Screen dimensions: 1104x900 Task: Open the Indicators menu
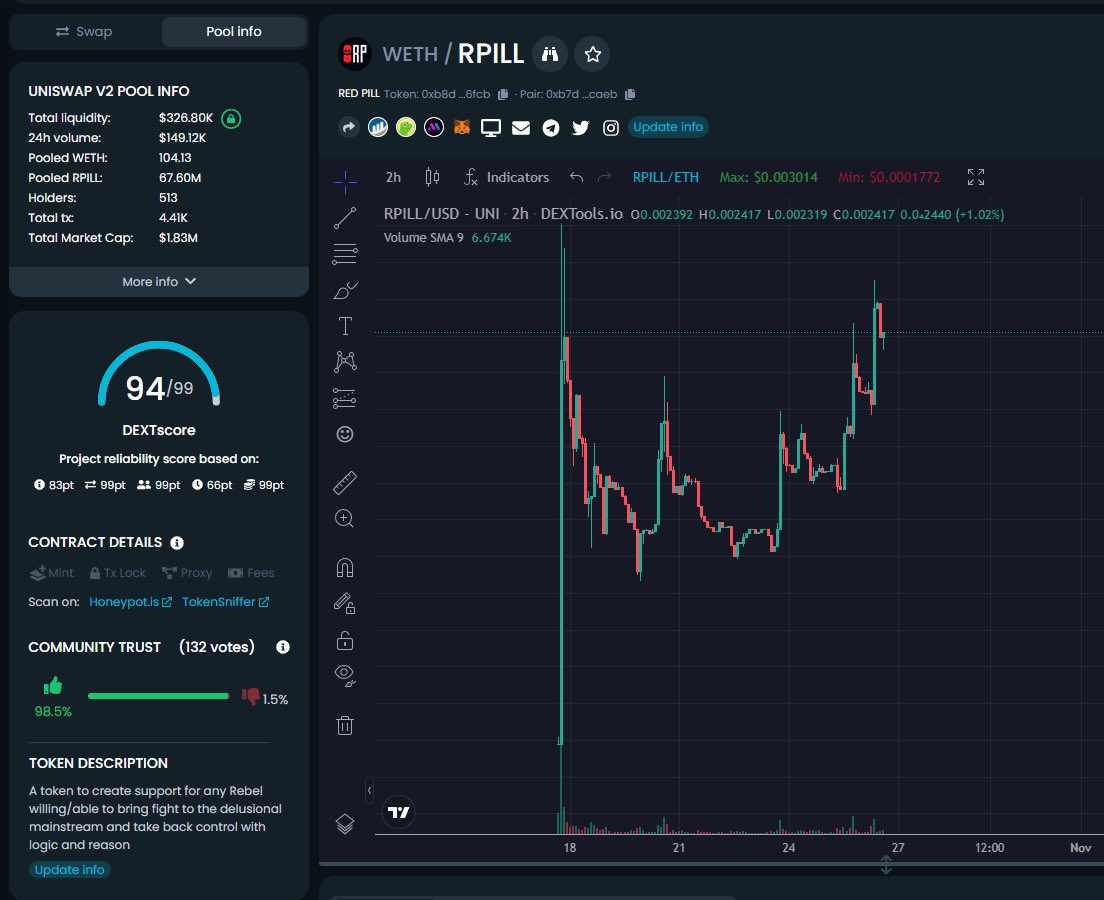click(x=506, y=177)
